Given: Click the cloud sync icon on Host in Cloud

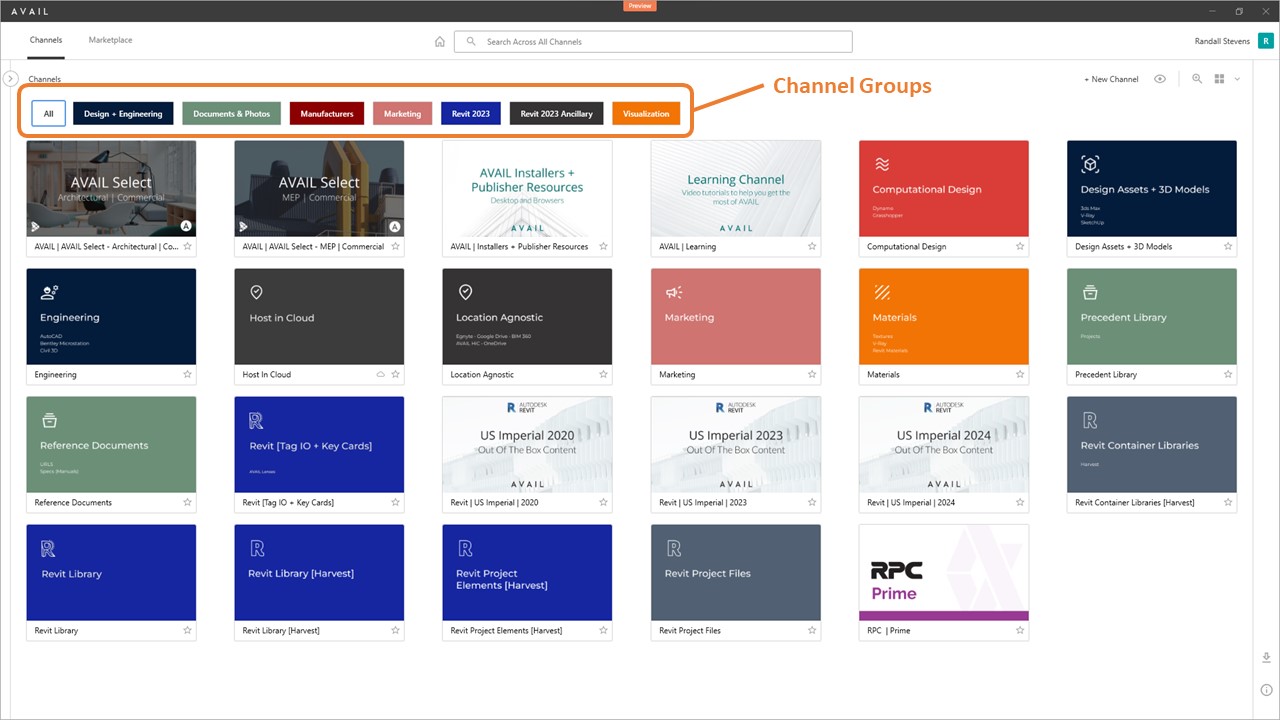Looking at the screenshot, I should 380,374.
